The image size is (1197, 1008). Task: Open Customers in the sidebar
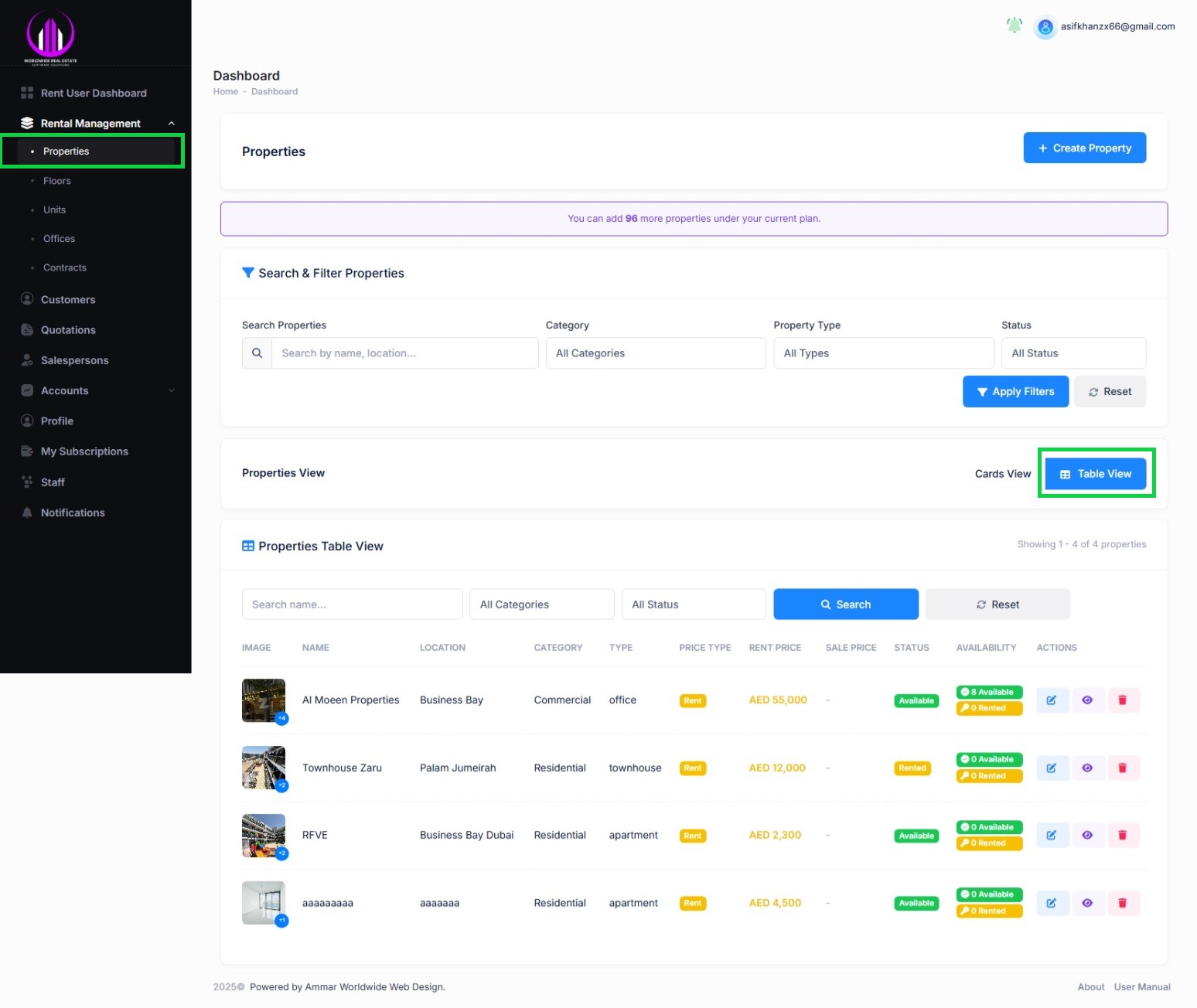[x=68, y=300]
